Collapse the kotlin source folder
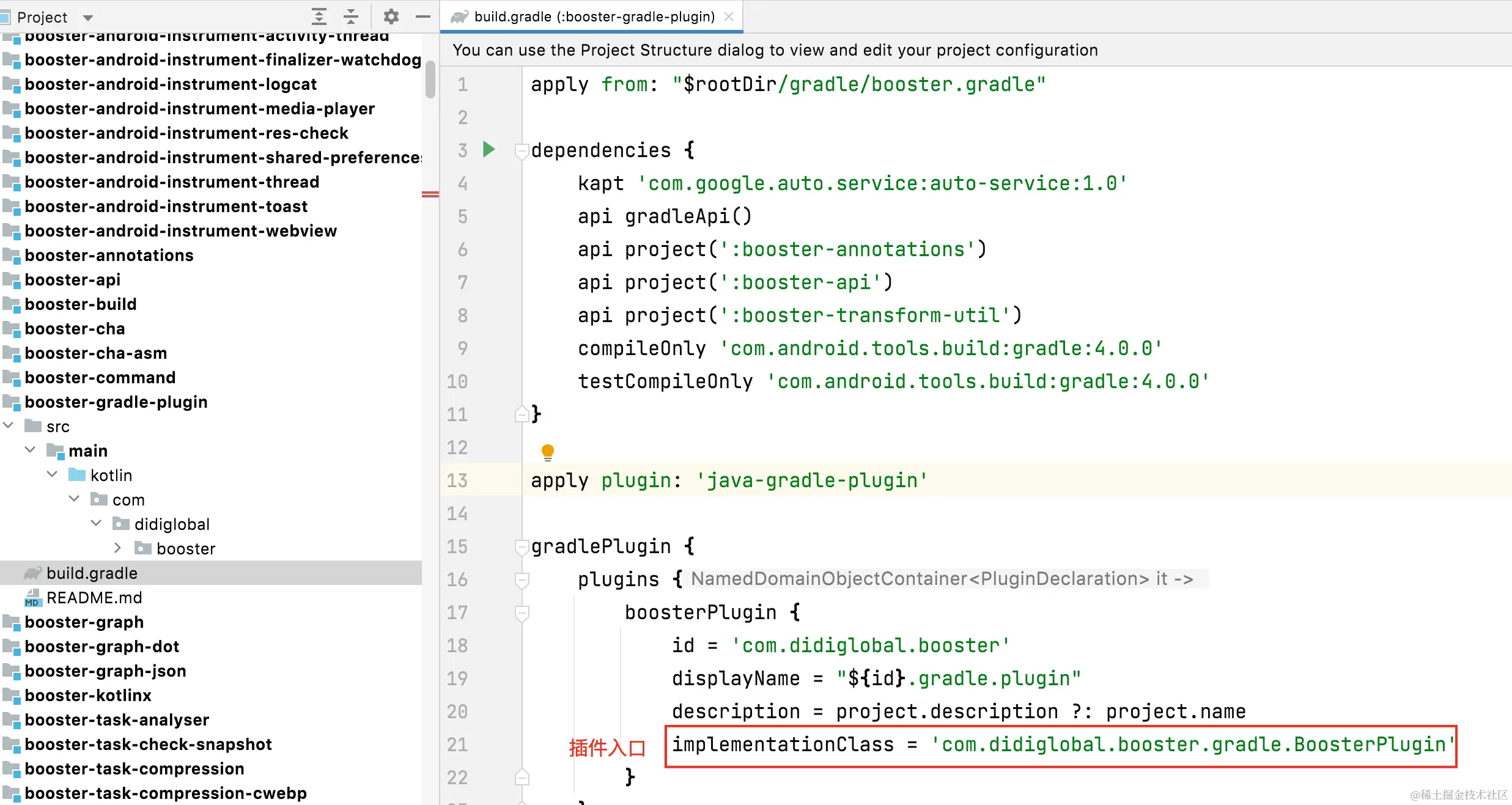 pyautogui.click(x=53, y=474)
